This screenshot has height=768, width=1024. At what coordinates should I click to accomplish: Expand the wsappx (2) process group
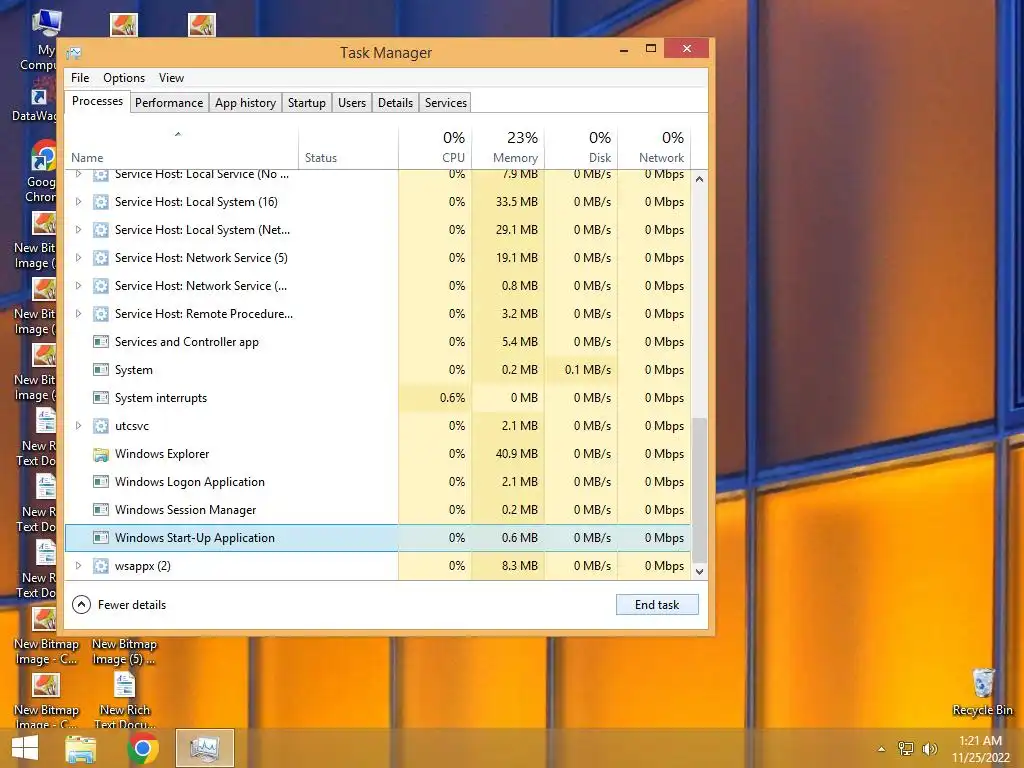(78, 566)
